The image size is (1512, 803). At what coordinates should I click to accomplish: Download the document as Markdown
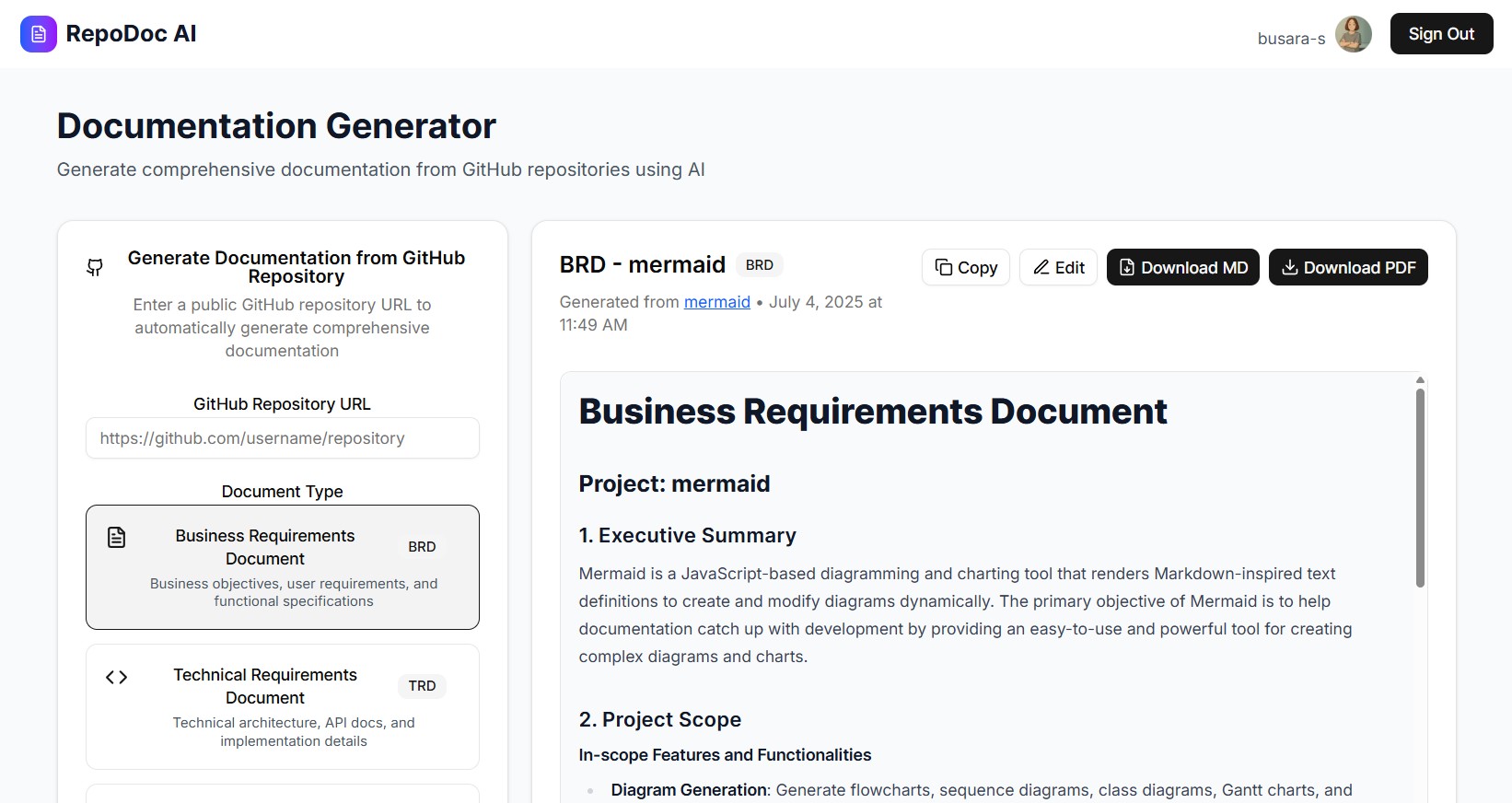(1182, 268)
